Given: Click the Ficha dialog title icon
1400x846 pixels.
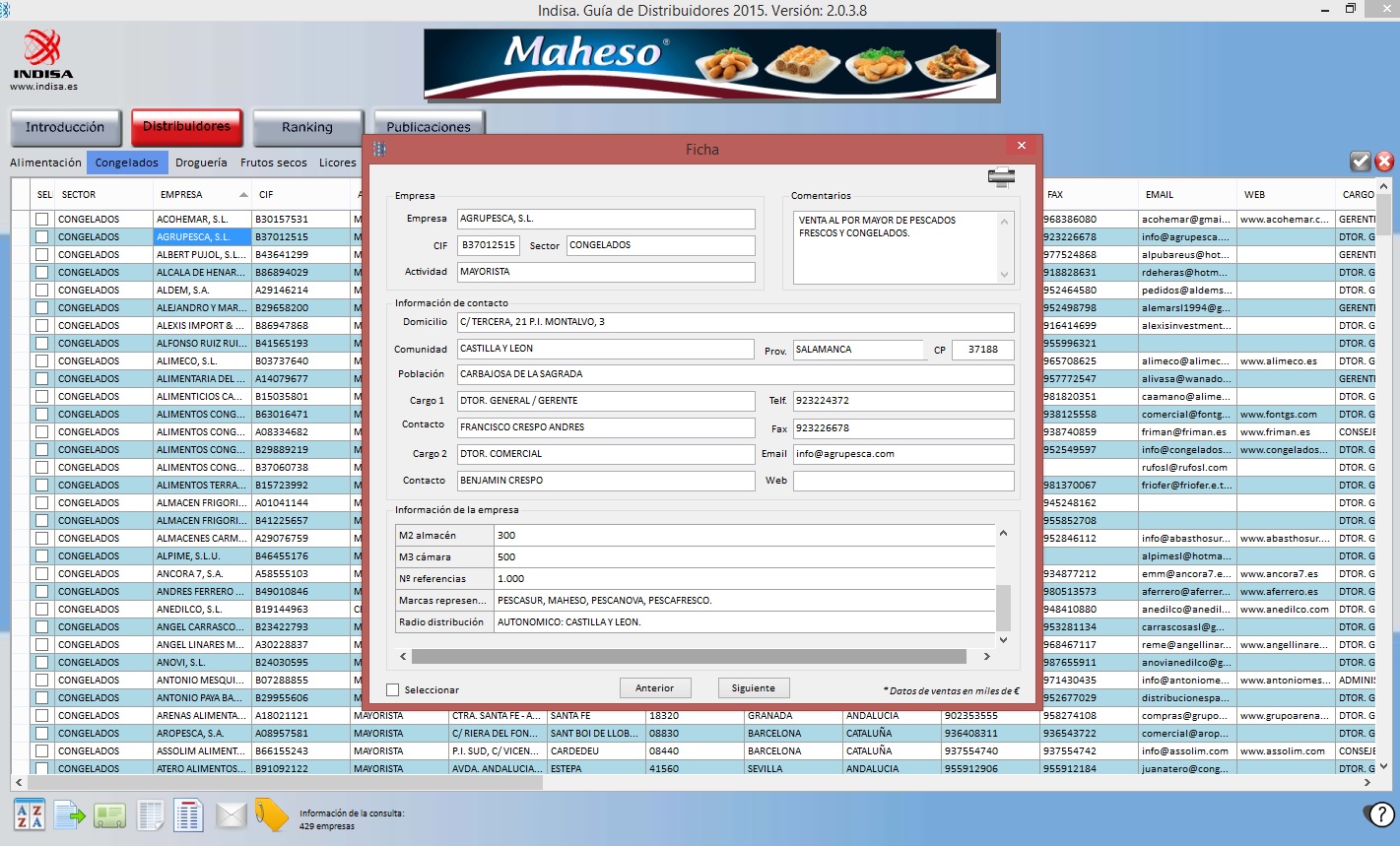Looking at the screenshot, I should pos(379,149).
